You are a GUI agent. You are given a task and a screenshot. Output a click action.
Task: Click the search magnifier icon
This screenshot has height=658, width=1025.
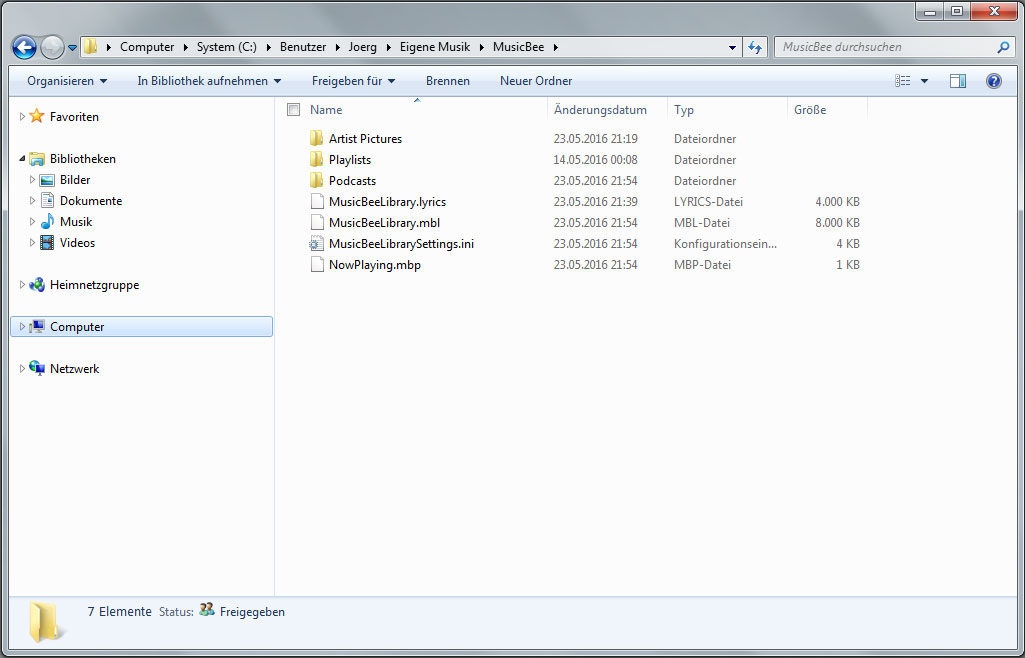click(1003, 47)
